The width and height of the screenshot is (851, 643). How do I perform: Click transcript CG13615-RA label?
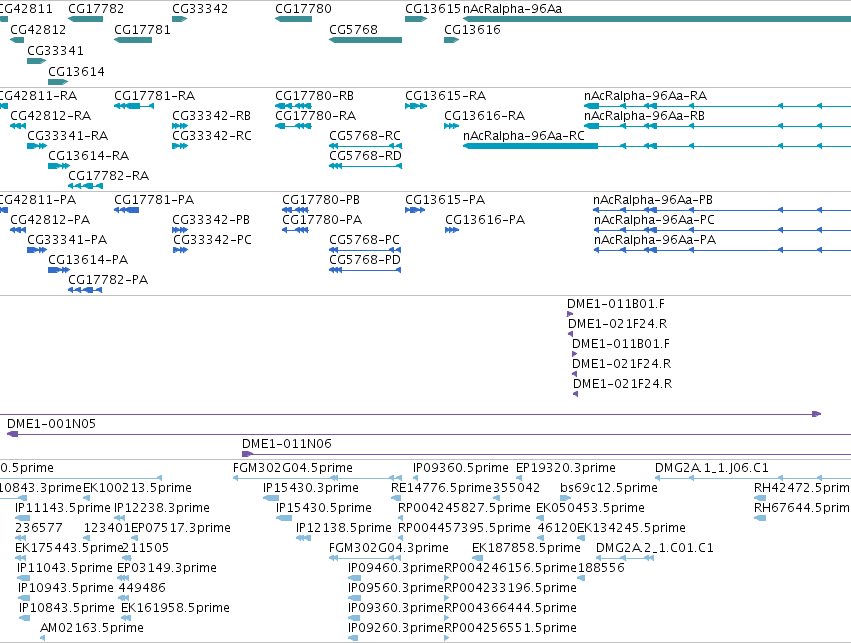446,96
